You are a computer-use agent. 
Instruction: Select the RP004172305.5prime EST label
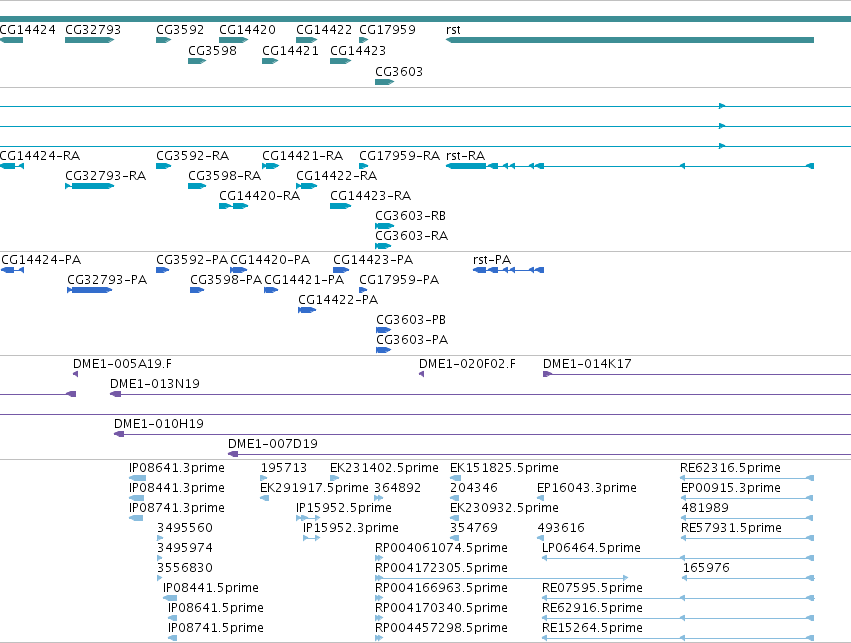442,569
